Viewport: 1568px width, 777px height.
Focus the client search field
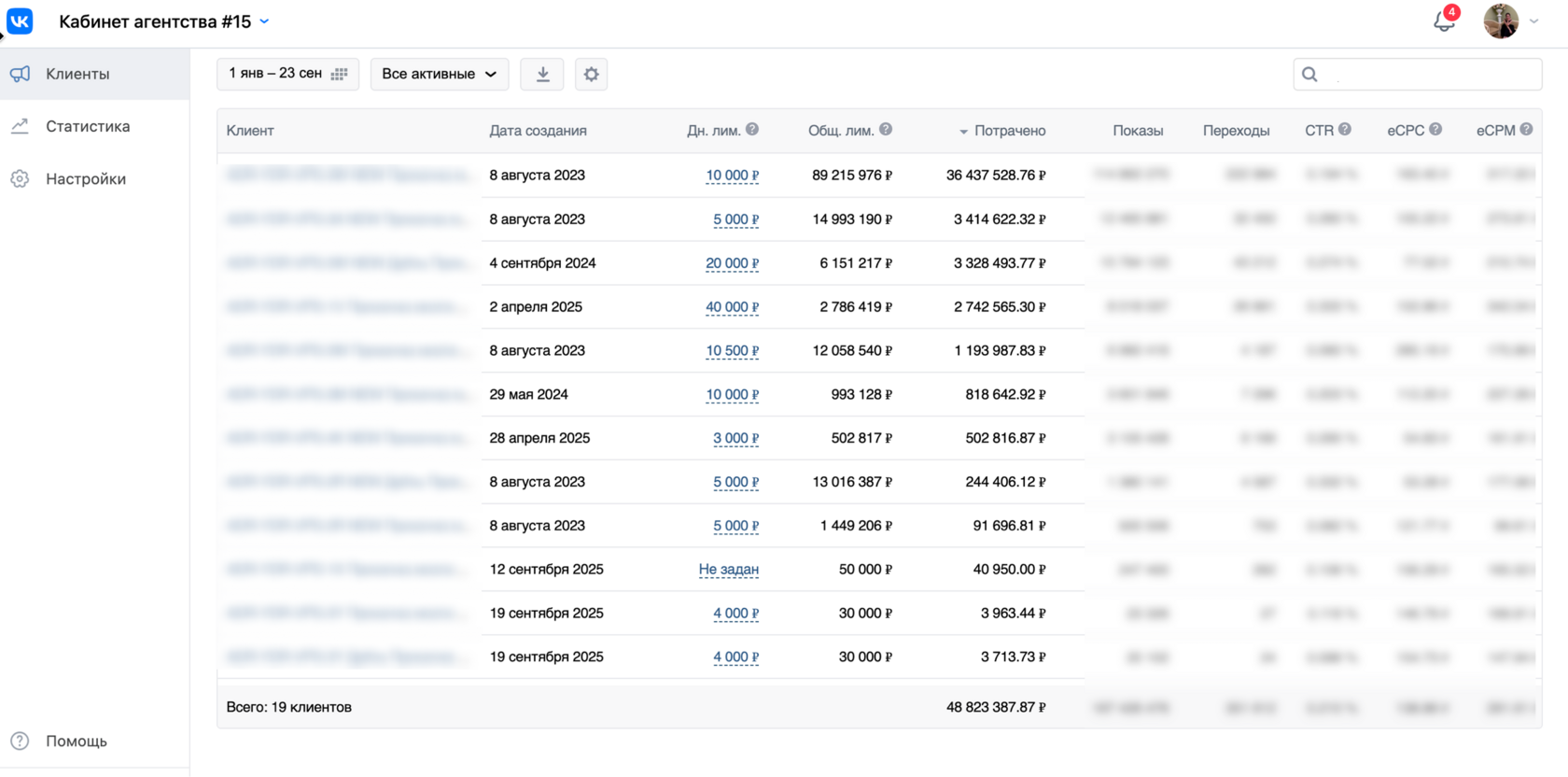(x=1418, y=74)
